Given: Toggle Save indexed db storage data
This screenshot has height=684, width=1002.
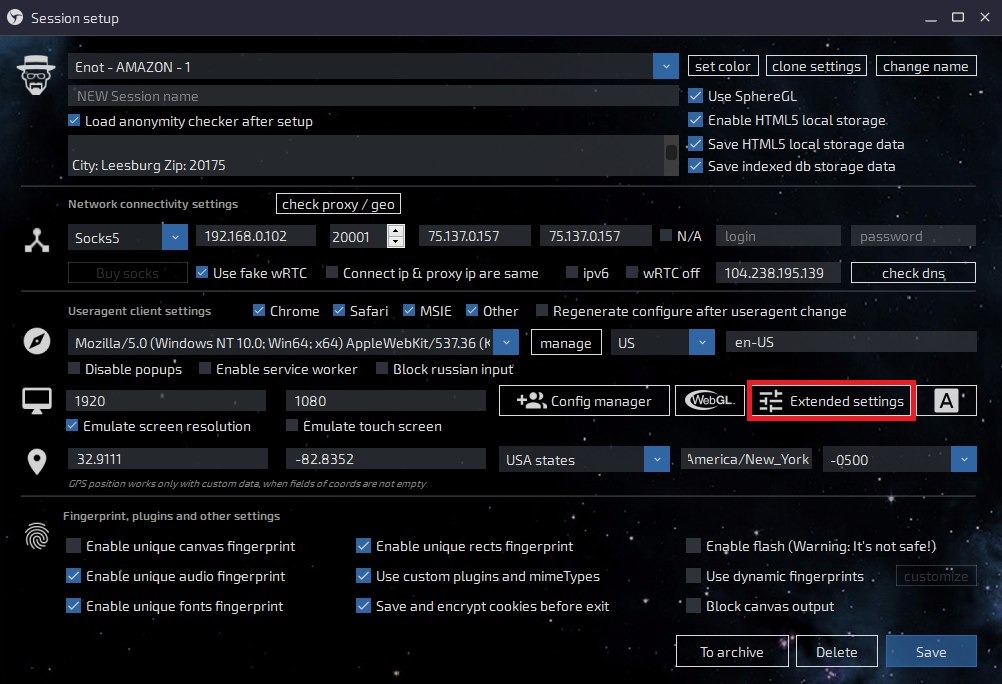Looking at the screenshot, I should 695,166.
